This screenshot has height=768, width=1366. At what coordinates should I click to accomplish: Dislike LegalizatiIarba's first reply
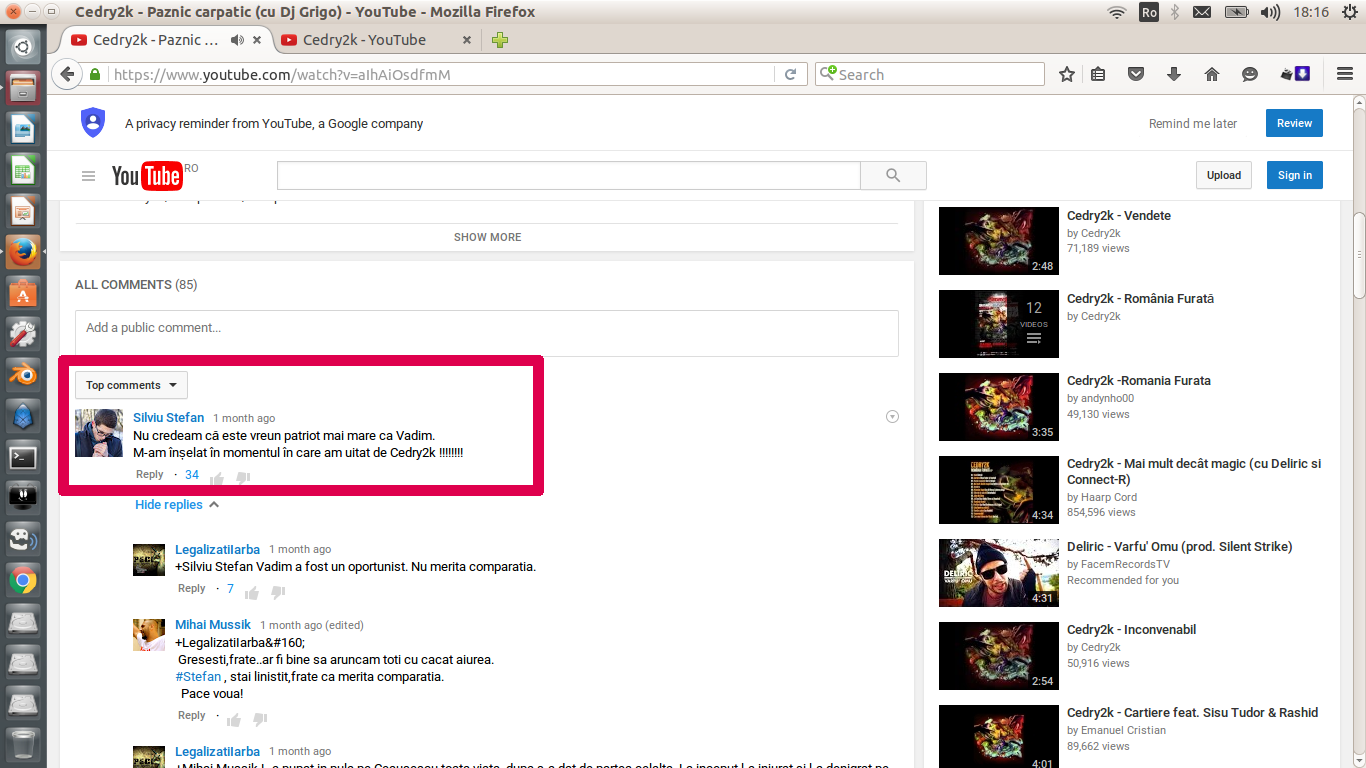point(278,591)
